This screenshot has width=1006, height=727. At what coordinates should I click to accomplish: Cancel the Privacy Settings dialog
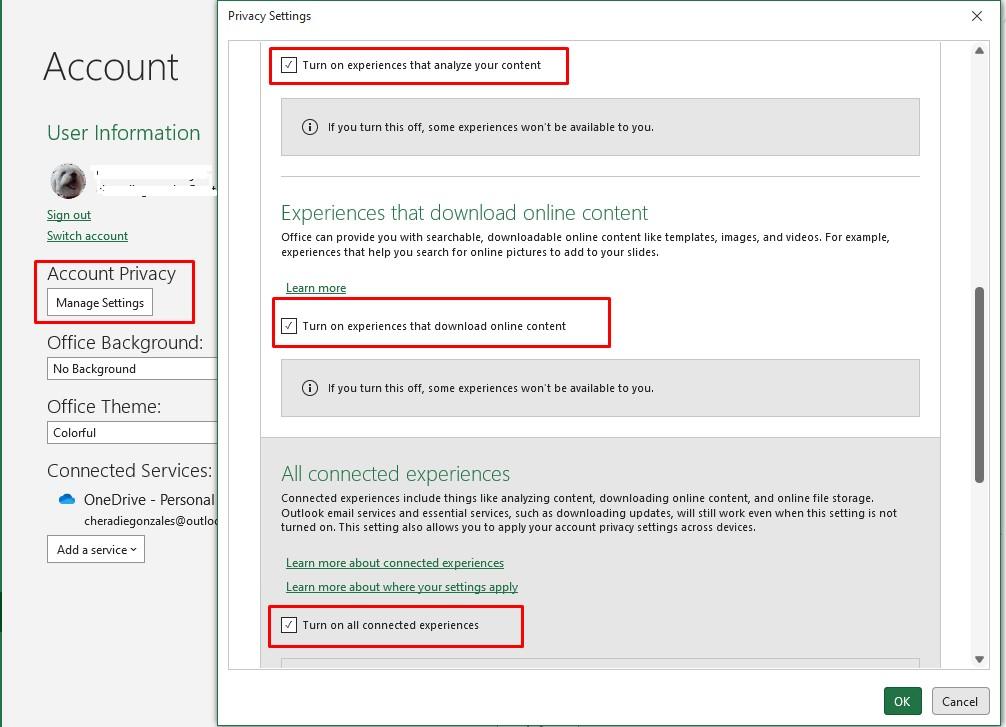coord(960,701)
